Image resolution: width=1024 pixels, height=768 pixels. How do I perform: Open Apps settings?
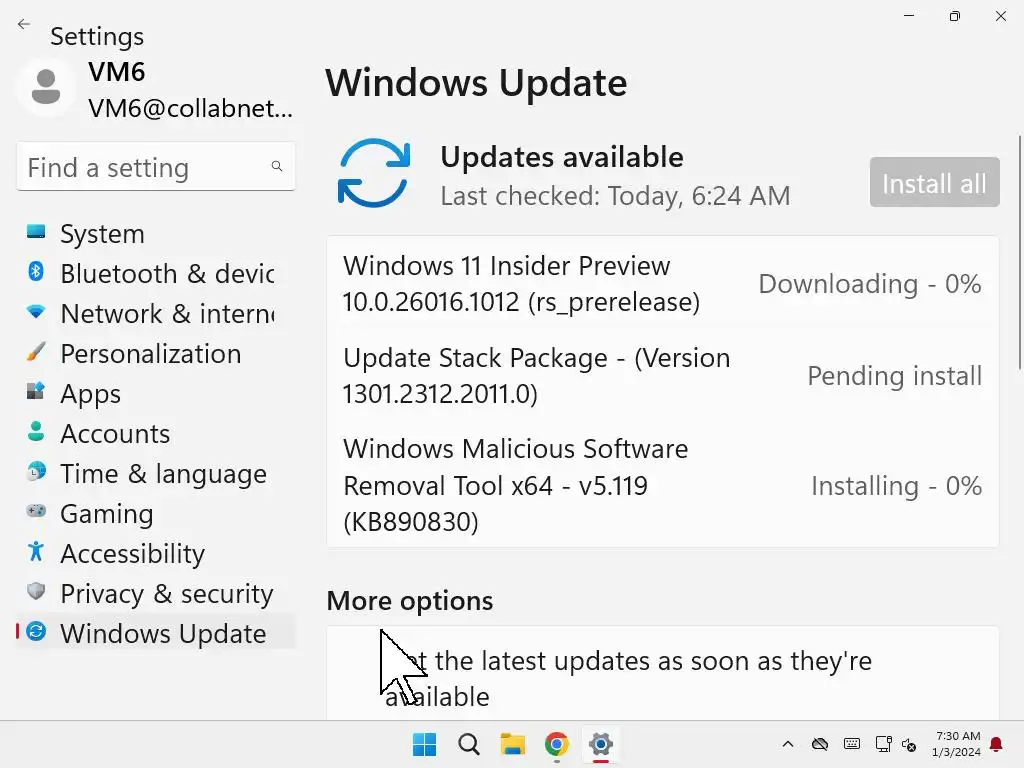coord(155,394)
